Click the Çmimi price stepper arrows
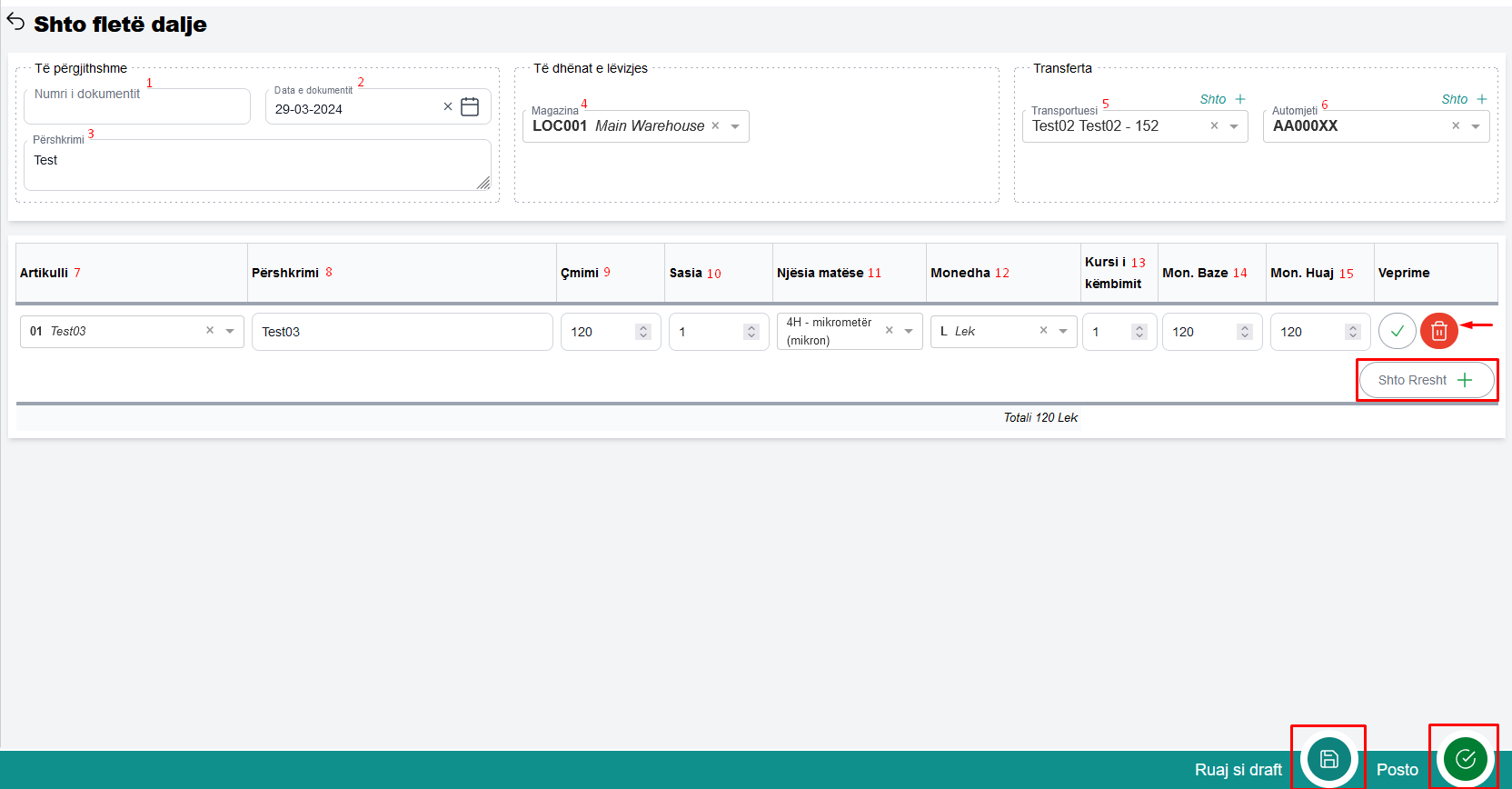The image size is (1512, 789). (x=643, y=332)
